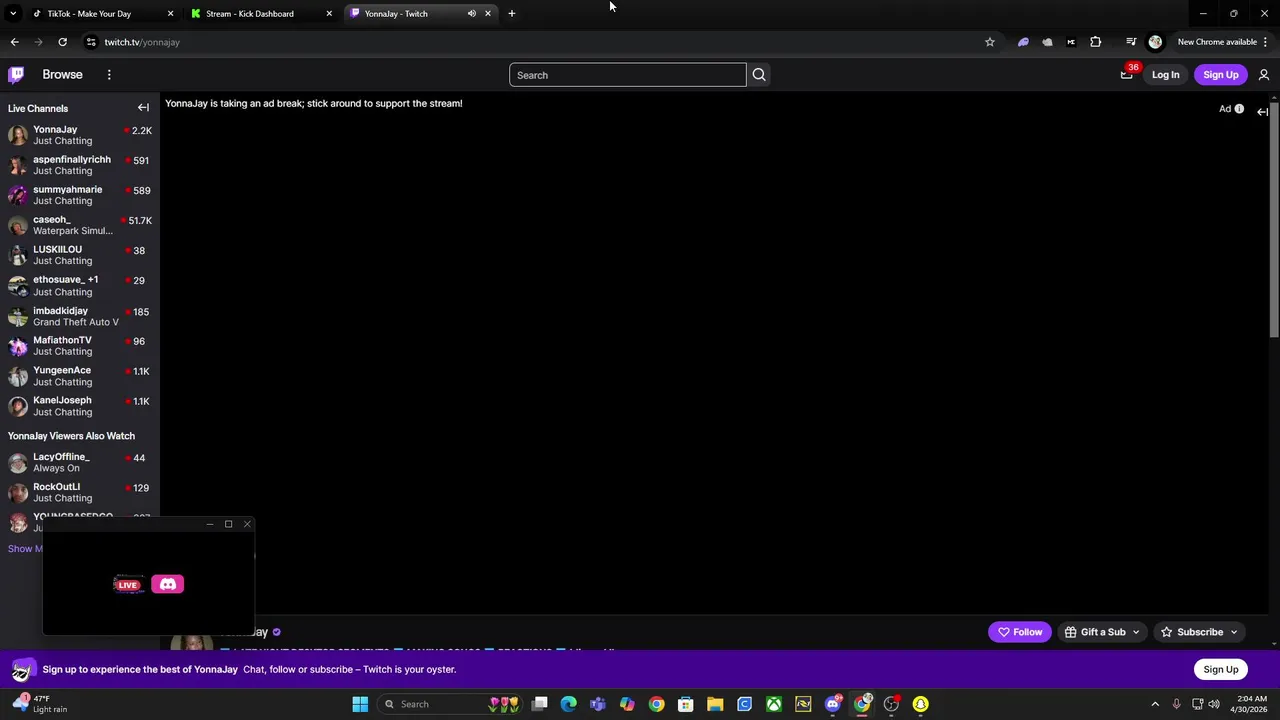Open the LacyOffline_ recommended channel
Screen dimensions: 1280x720
pos(80,462)
